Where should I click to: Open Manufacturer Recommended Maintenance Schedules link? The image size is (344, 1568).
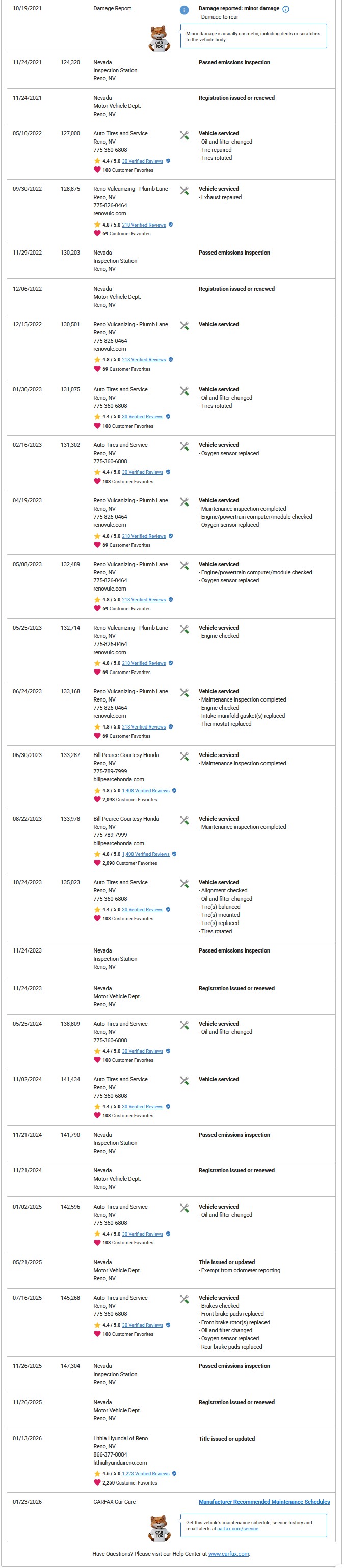pyautogui.click(x=263, y=1502)
